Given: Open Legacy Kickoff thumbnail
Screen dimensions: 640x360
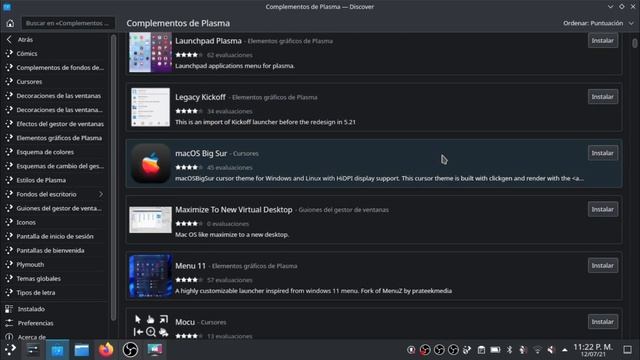Looking at the screenshot, I should click(x=150, y=107).
